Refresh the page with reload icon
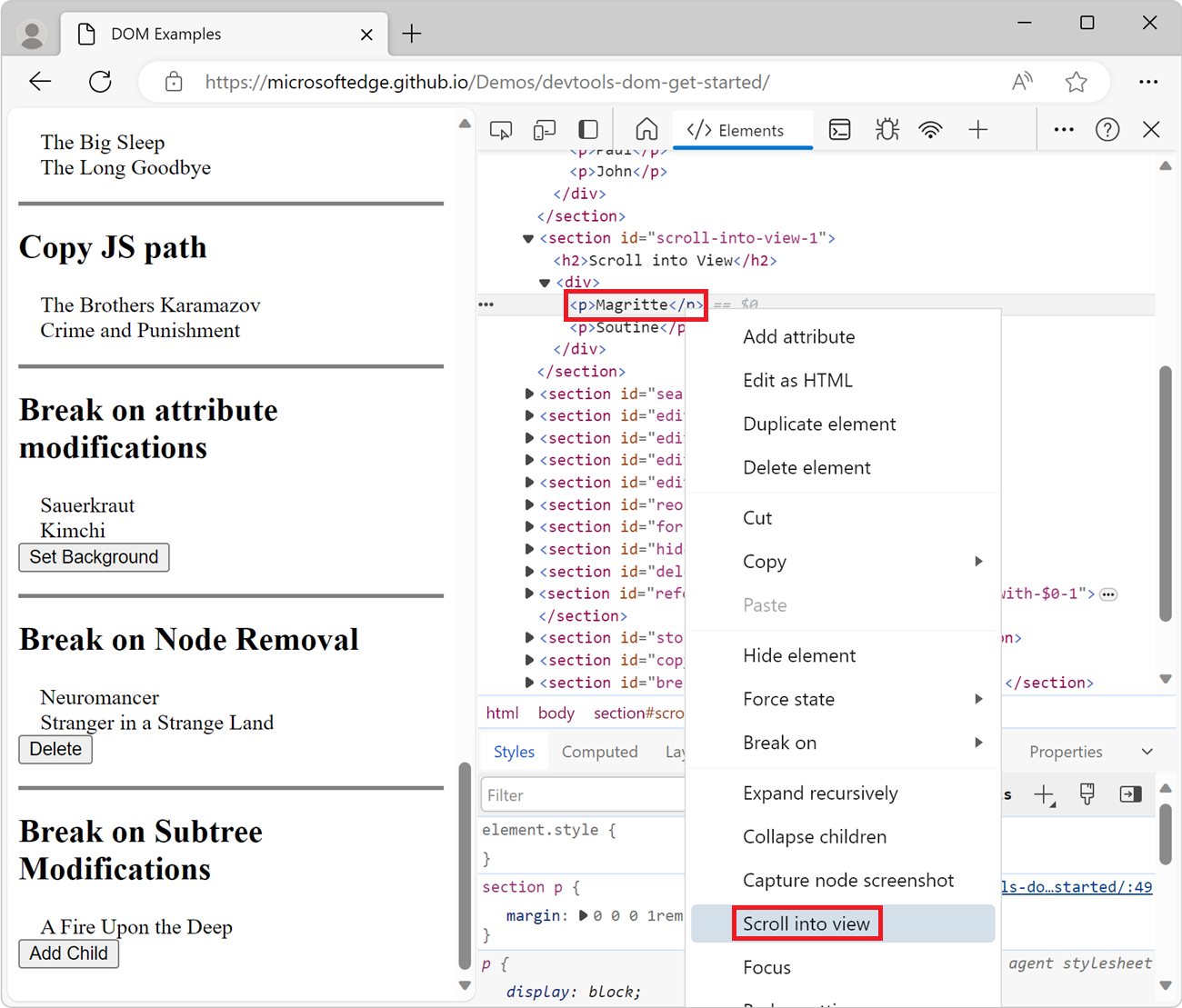Screen dimensions: 1182x1008 tap(100, 82)
